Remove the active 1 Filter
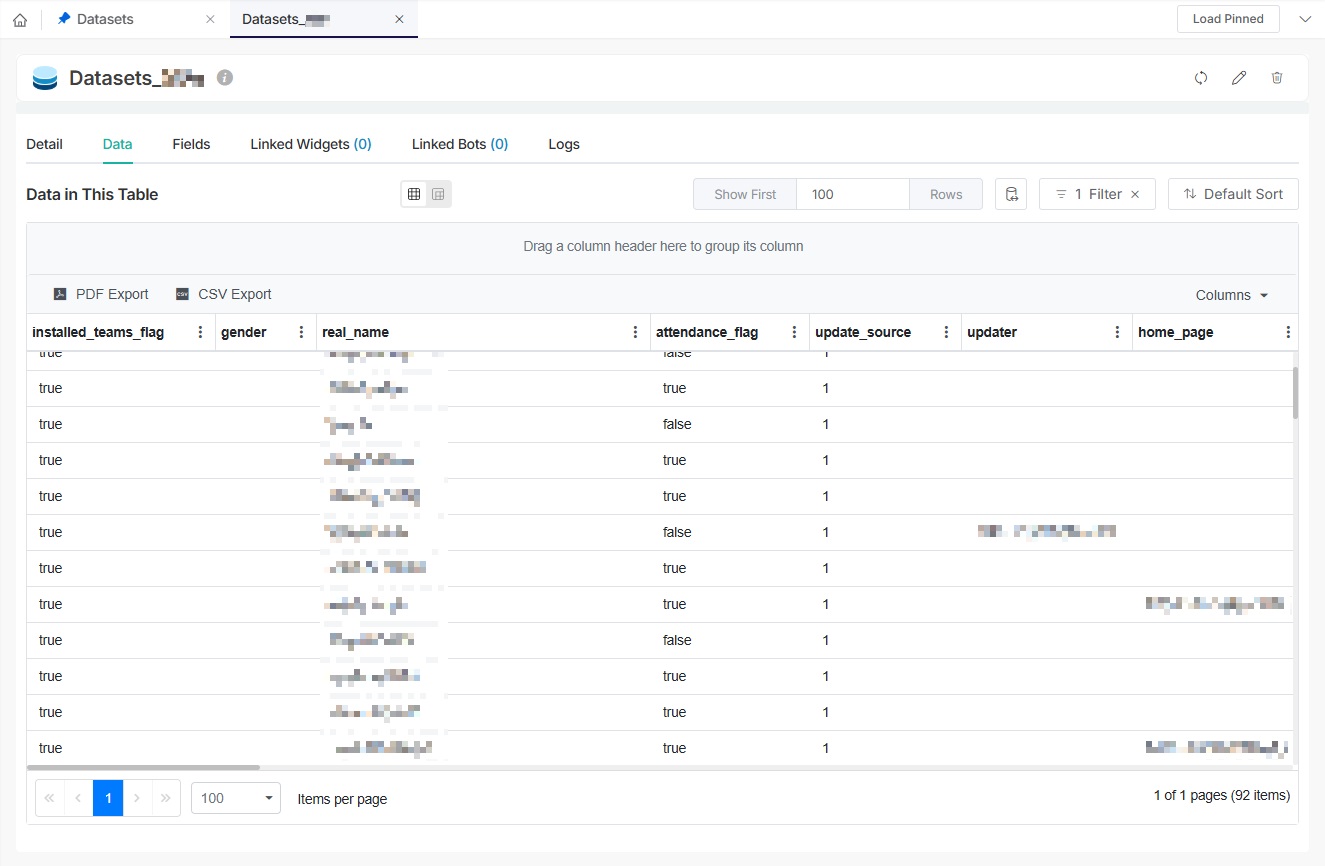The image size is (1325, 866). (1135, 194)
